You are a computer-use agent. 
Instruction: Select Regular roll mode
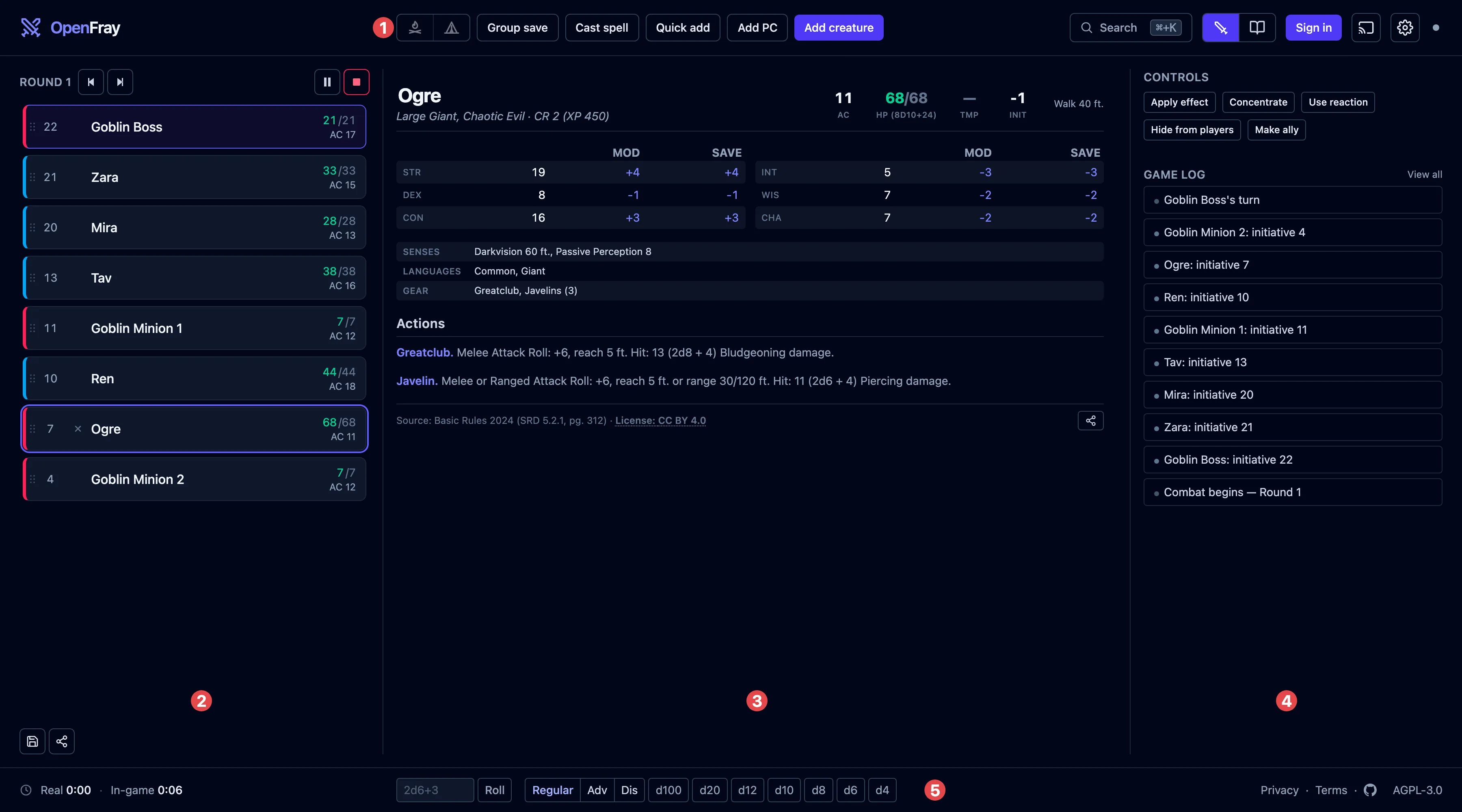point(552,790)
